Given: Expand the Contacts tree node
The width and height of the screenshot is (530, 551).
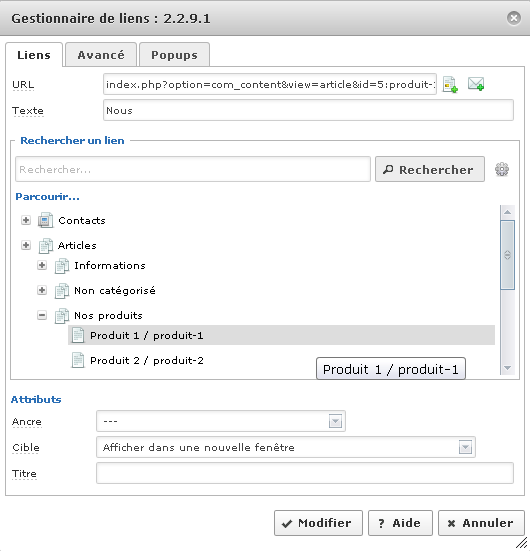Looking at the screenshot, I should pyautogui.click(x=26, y=220).
